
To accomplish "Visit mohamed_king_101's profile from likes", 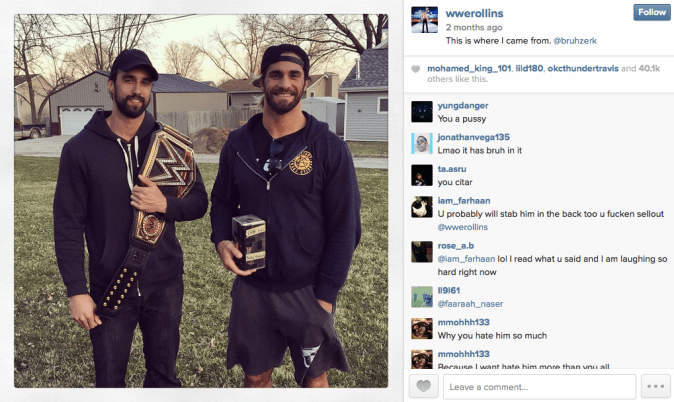I will click(469, 68).
